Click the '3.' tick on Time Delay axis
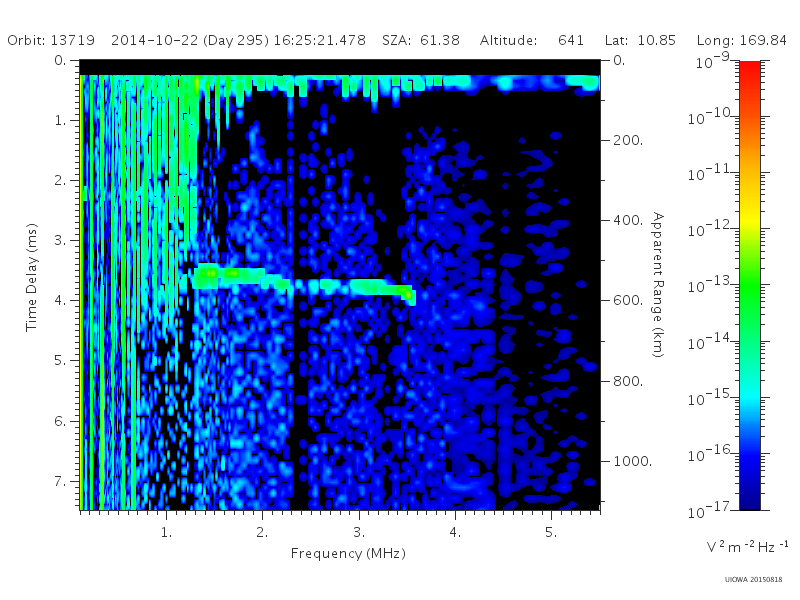 tap(60, 240)
